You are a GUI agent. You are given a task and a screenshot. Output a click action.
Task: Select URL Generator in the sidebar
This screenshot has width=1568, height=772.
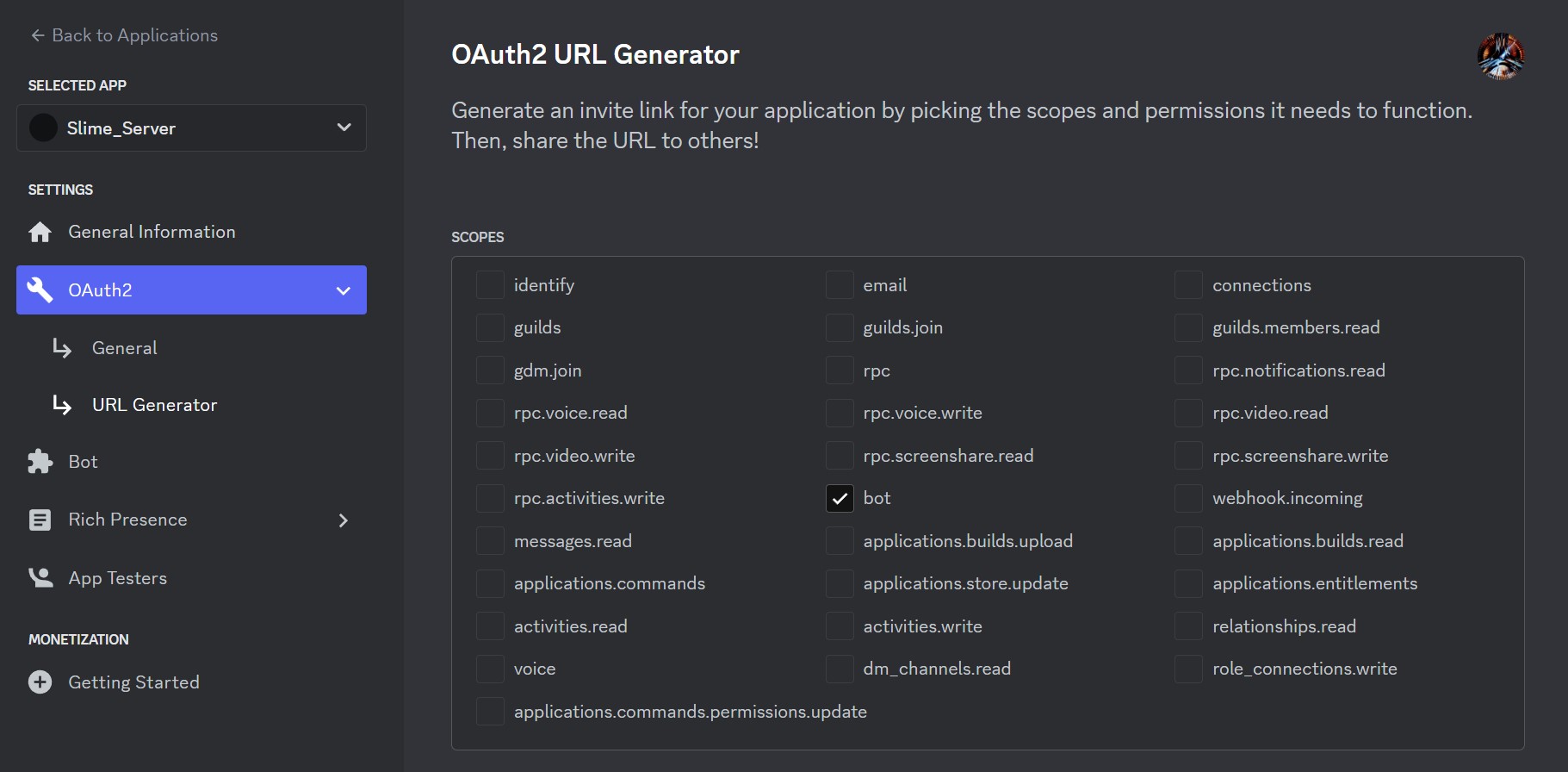coord(155,404)
